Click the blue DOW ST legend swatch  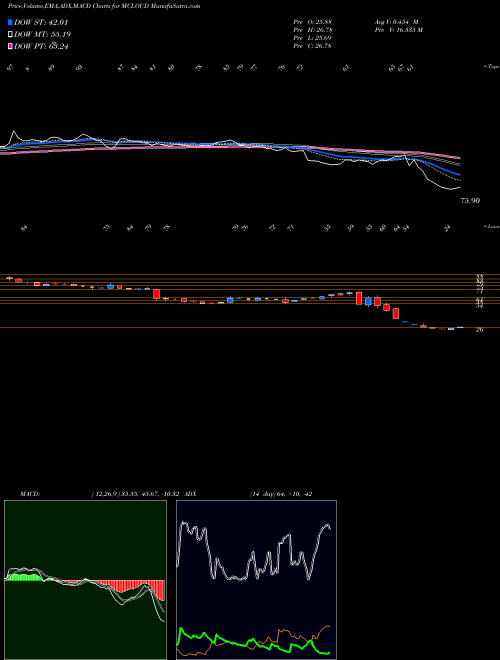[11, 22]
